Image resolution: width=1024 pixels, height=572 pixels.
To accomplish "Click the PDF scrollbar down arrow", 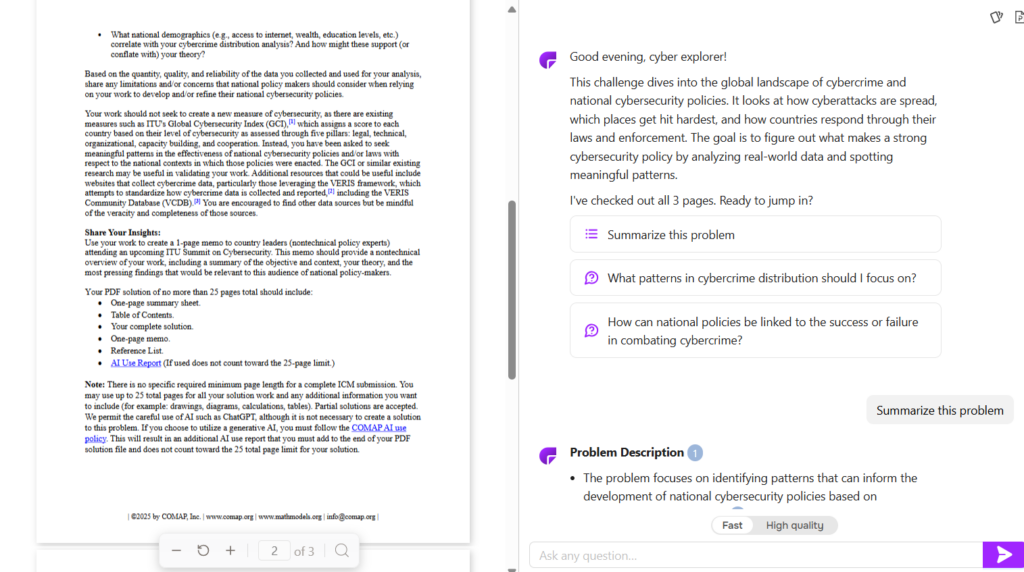I will [512, 569].
